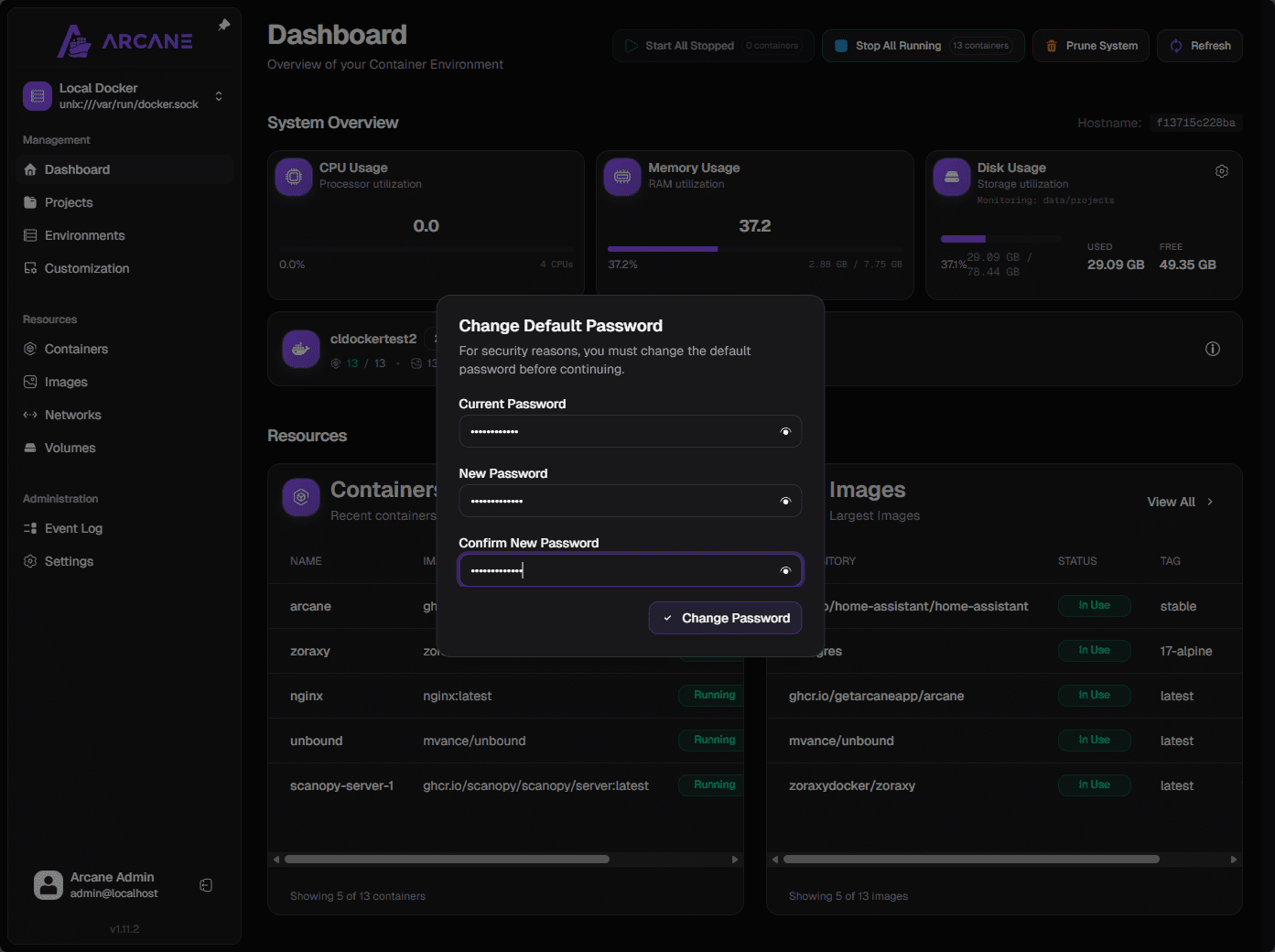
Task: Click the logout icon next to Arcane Admin
Action: click(206, 885)
